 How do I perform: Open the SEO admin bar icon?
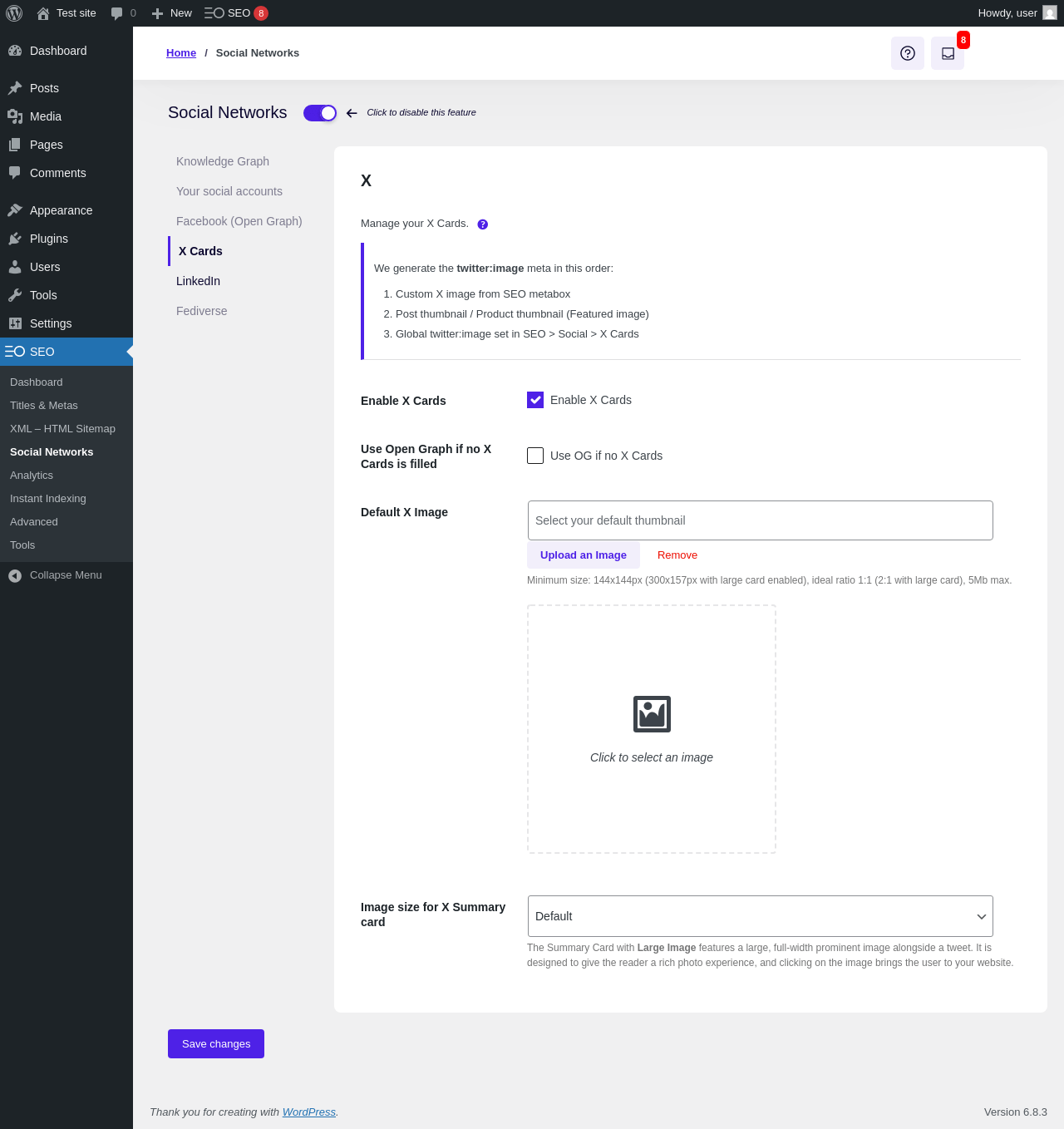pyautogui.click(x=214, y=13)
